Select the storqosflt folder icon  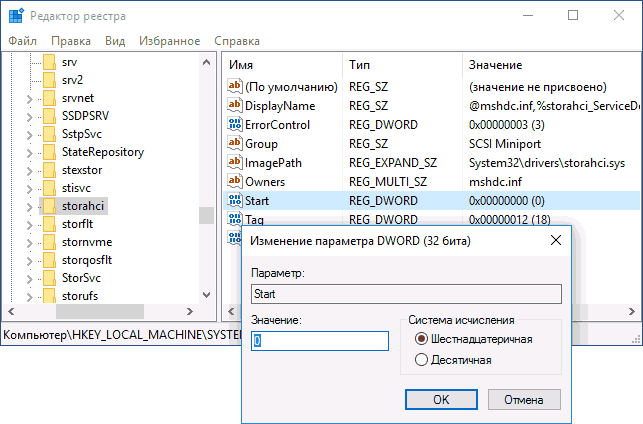(x=49, y=260)
